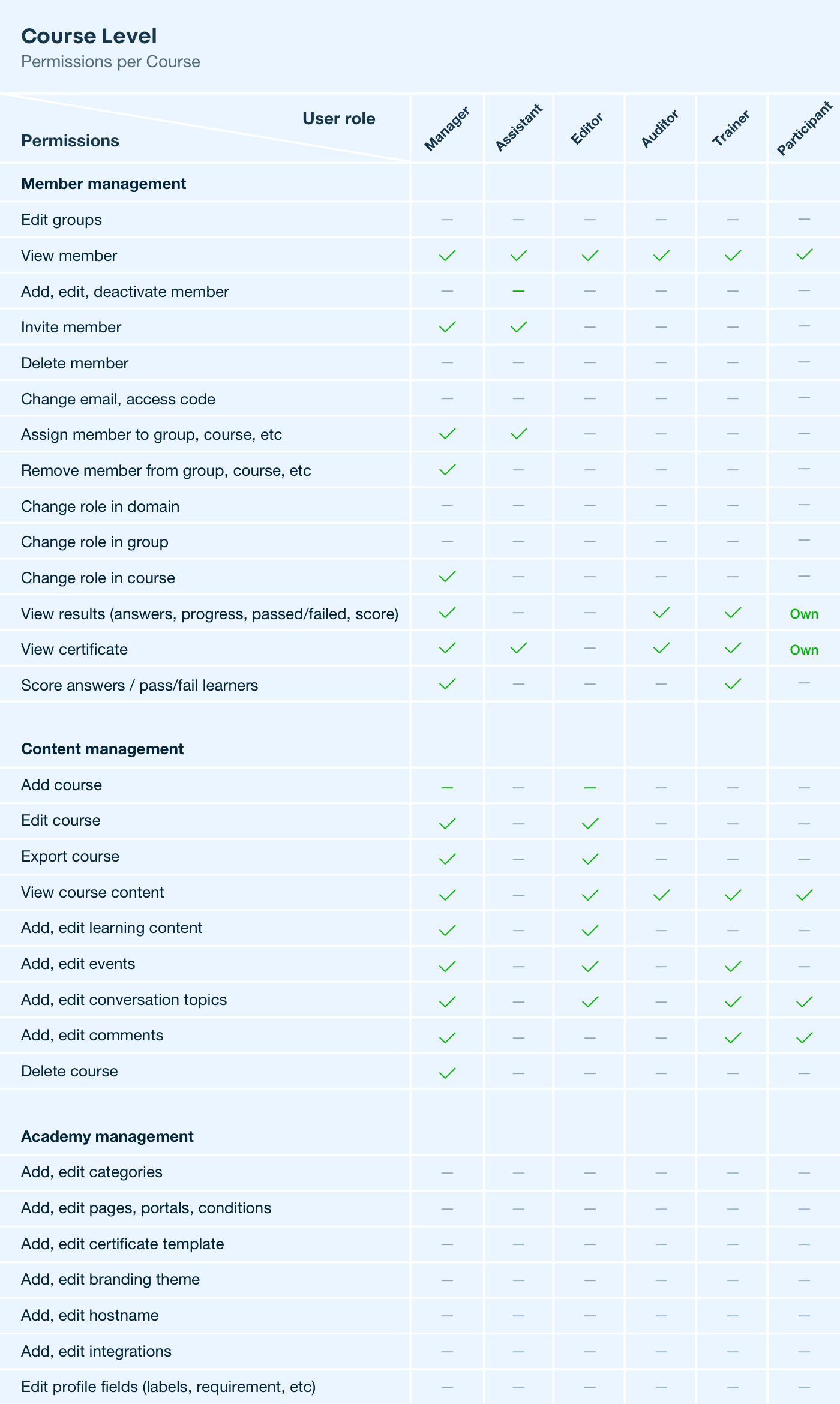Select the Manager column header
Screen dimensions: 840x1404
446,128
